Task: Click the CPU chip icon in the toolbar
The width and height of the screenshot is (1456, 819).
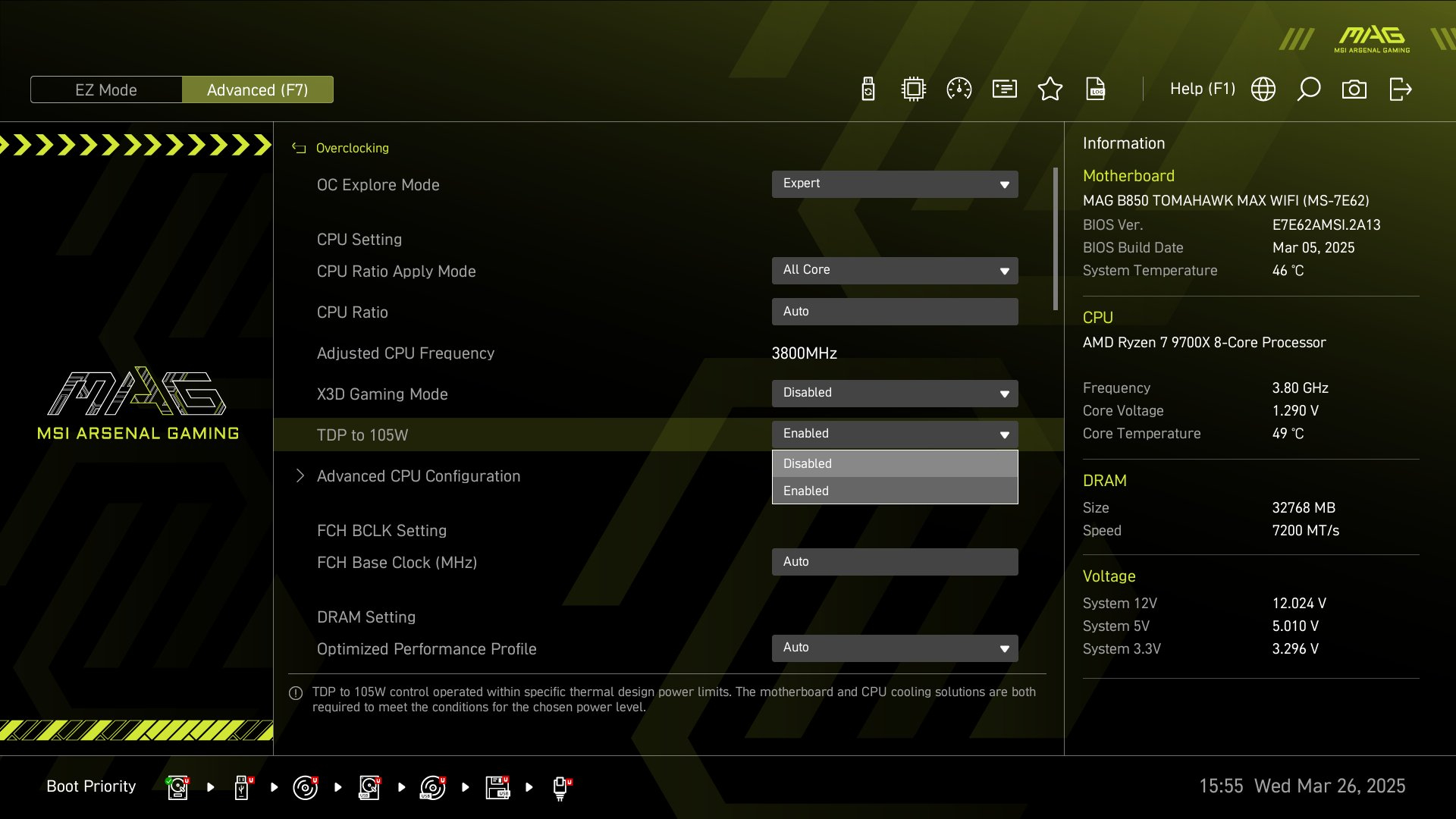Action: tap(914, 89)
